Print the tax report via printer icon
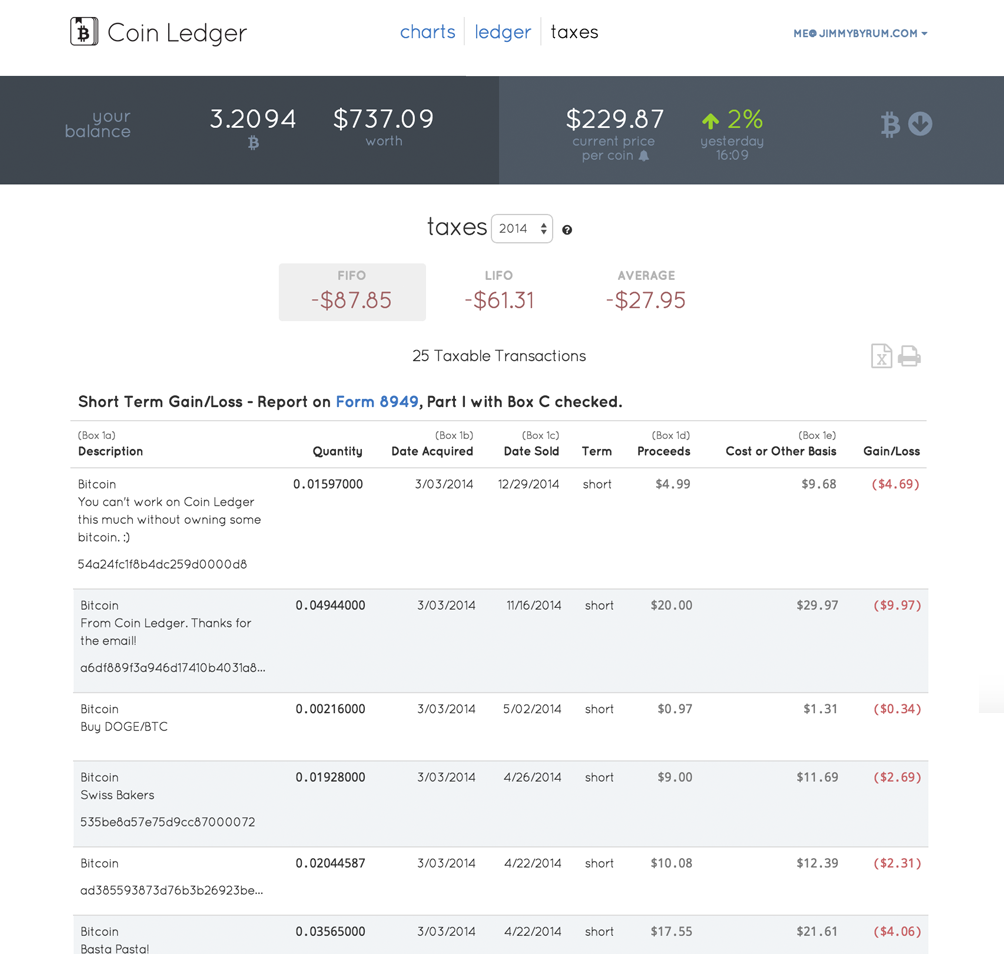1004x954 pixels. (x=909, y=356)
